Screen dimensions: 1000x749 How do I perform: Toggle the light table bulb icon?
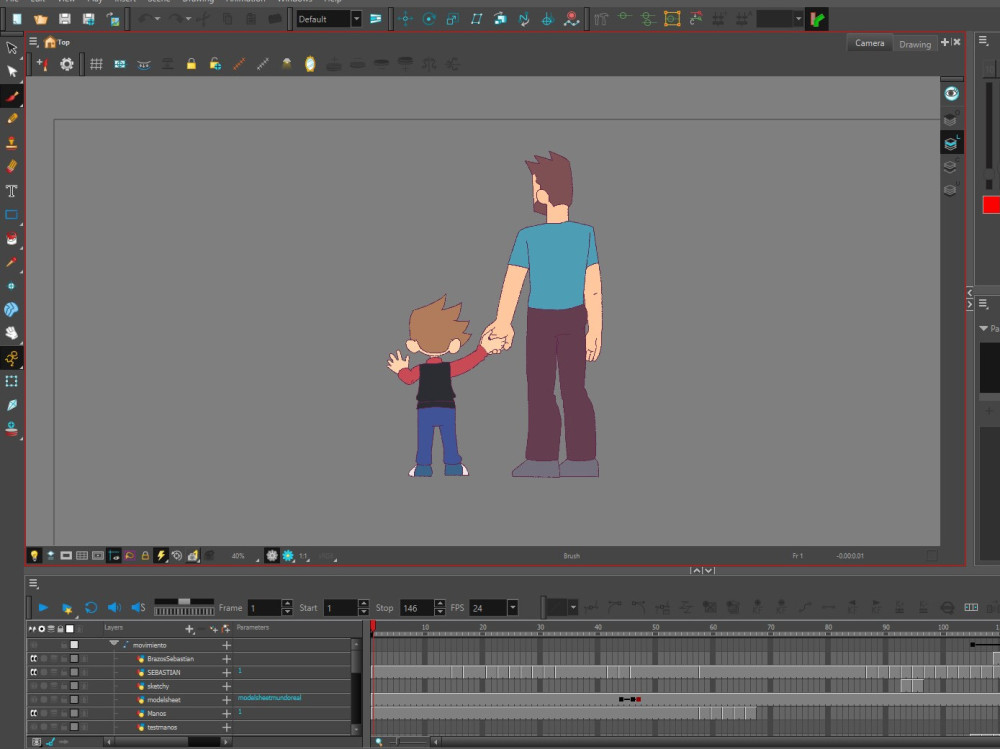(34, 556)
